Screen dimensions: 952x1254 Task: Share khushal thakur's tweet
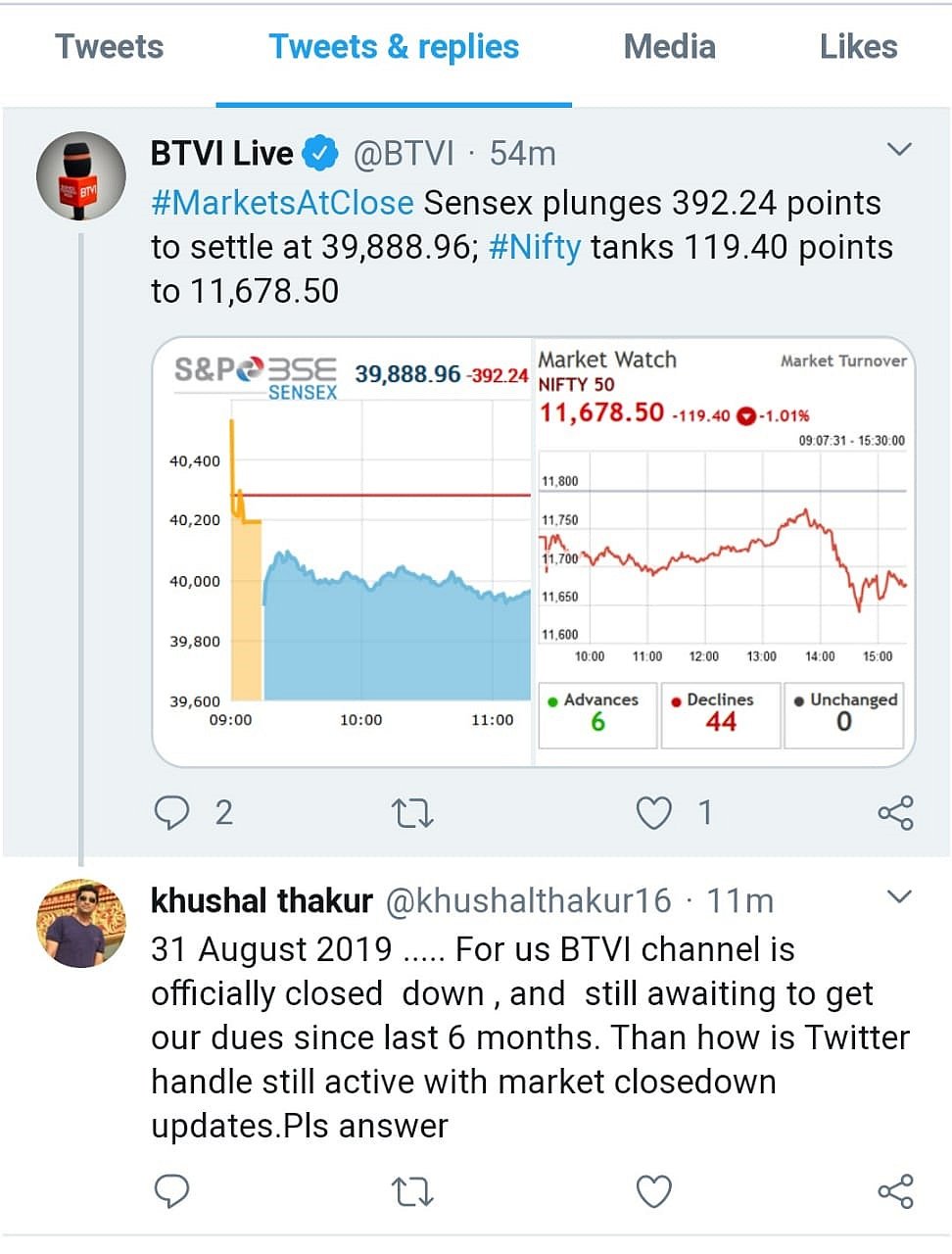coord(895,1192)
